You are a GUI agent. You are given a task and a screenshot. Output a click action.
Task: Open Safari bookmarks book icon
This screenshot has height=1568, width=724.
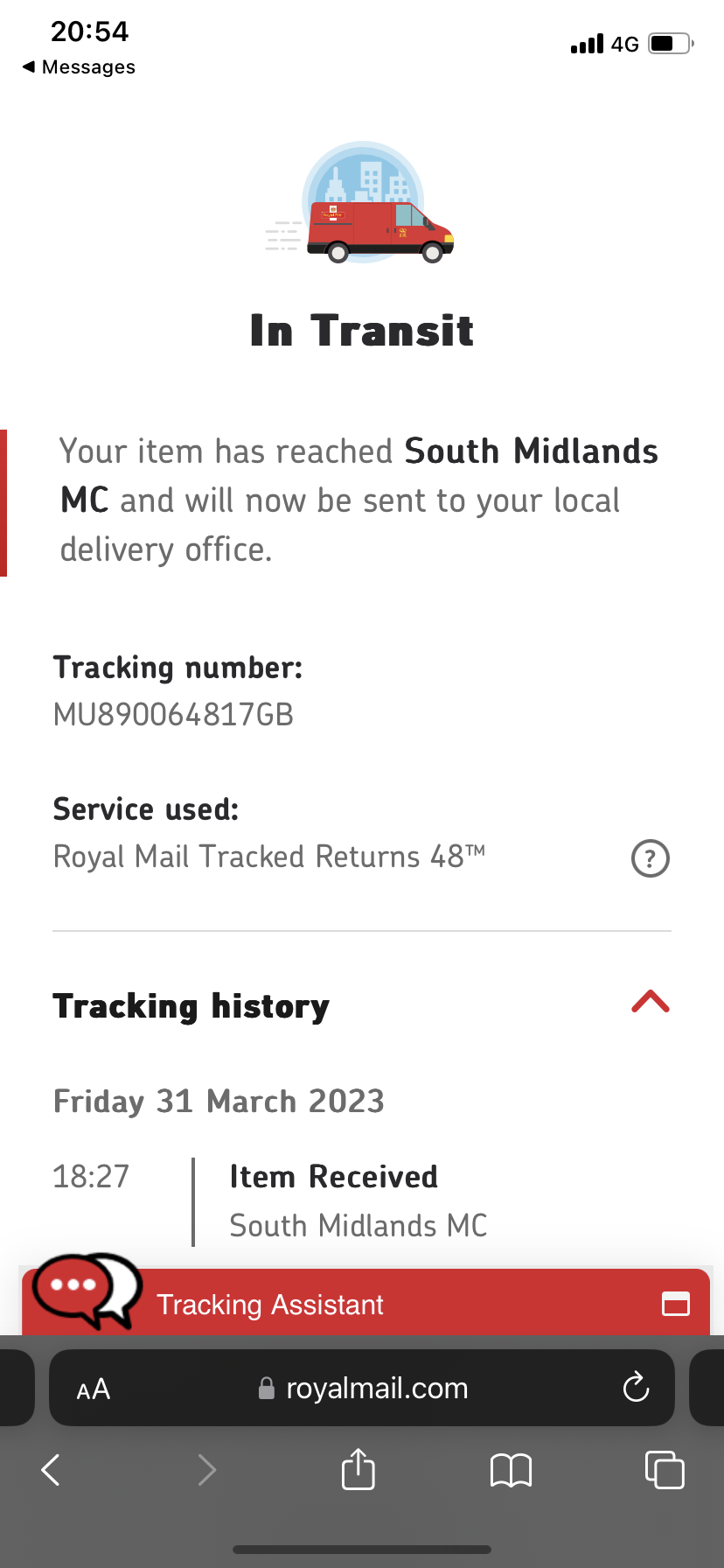[x=512, y=1470]
